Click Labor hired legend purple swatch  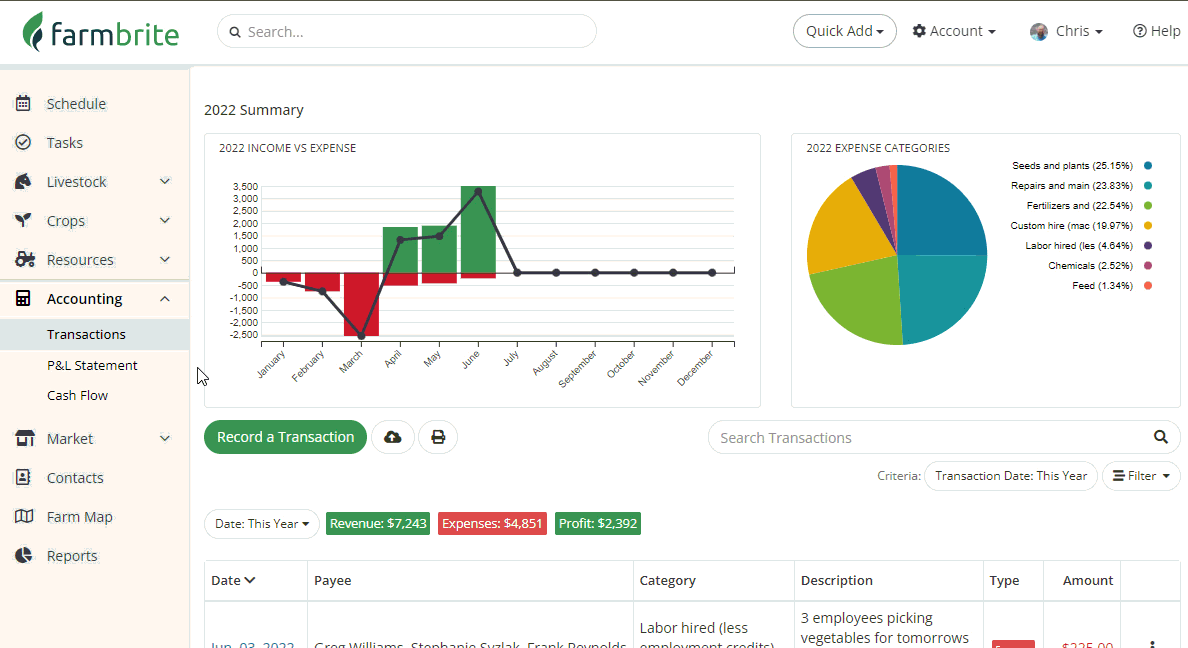[x=1148, y=246]
